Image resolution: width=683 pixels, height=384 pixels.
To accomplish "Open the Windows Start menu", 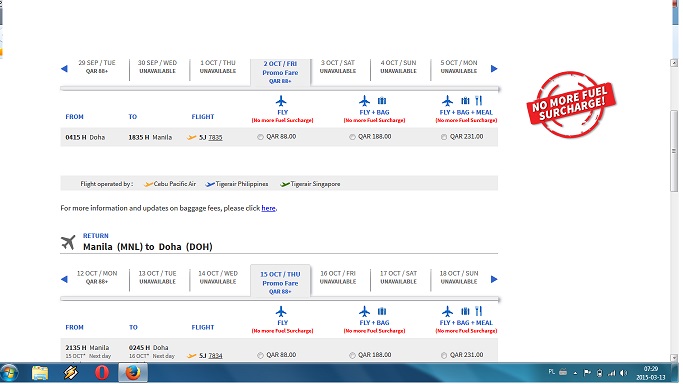I will [9, 373].
